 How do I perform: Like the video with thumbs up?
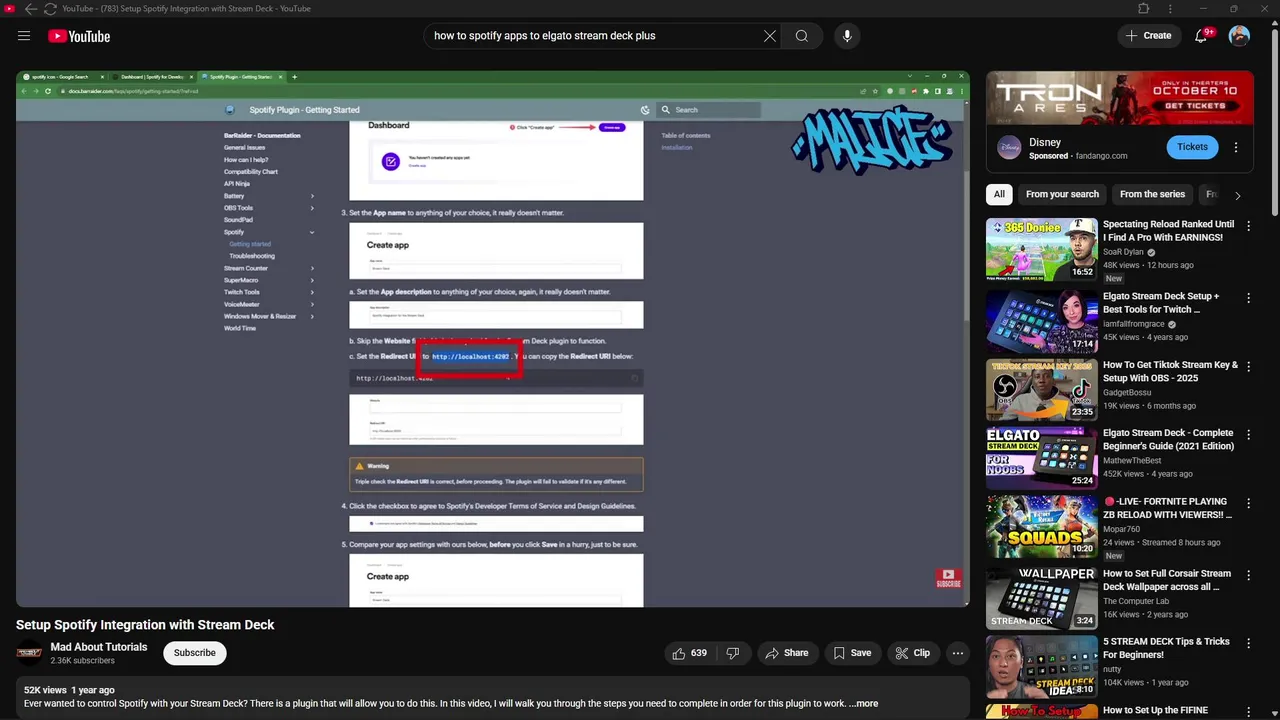690,653
